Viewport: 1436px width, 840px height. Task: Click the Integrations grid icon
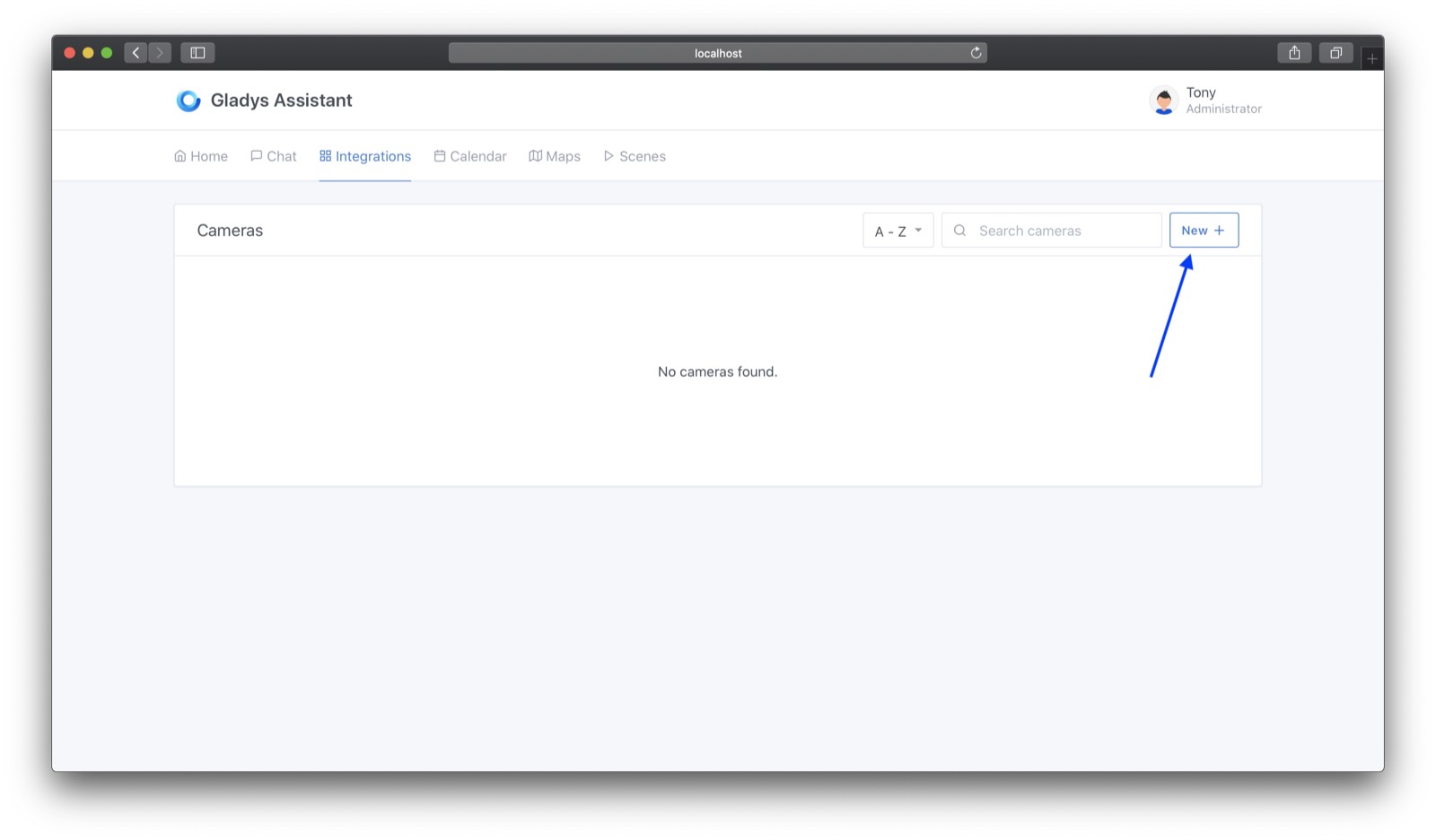click(x=326, y=155)
